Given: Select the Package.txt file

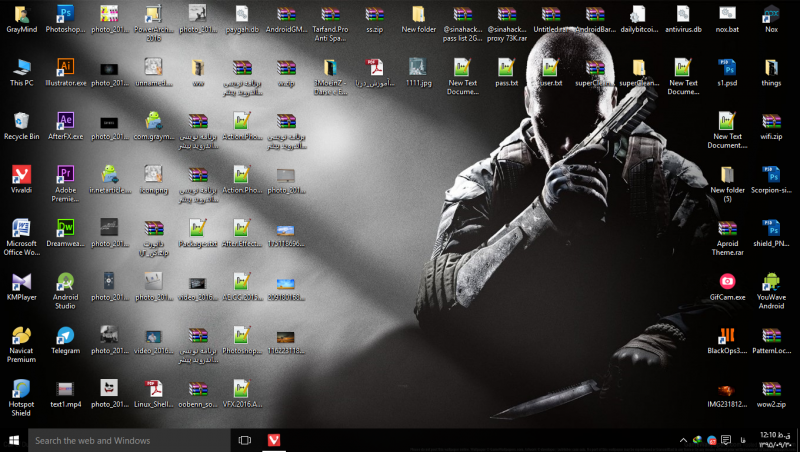Looking at the screenshot, I should tap(198, 233).
